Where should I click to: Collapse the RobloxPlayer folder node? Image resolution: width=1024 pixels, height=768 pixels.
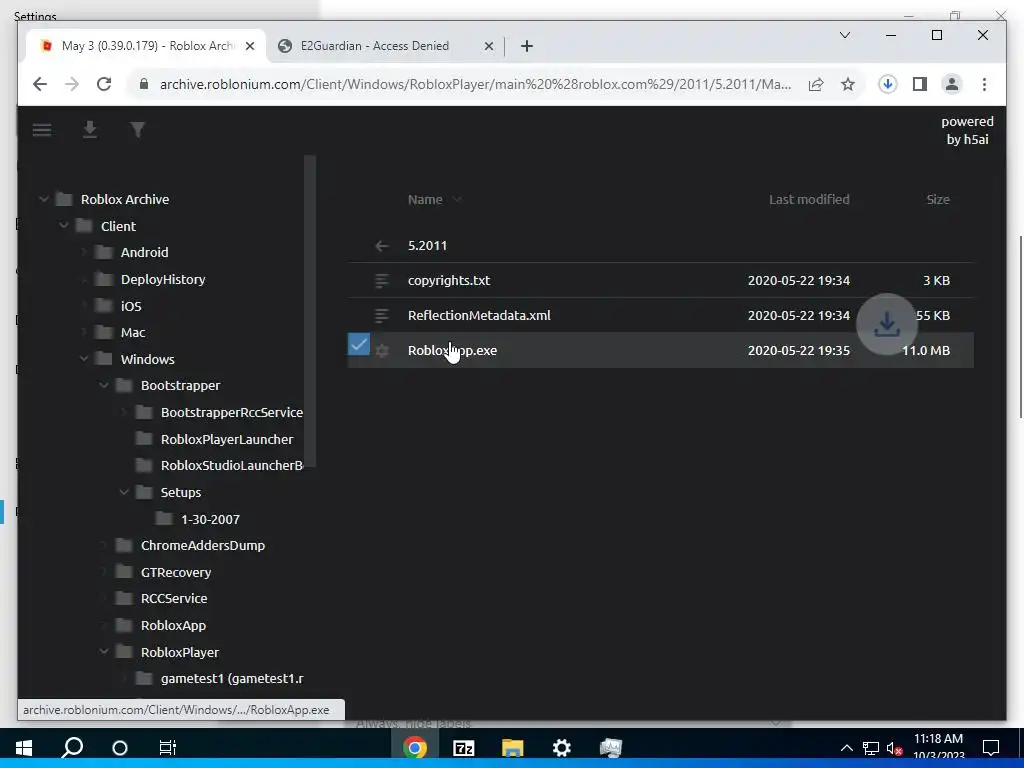(104, 652)
